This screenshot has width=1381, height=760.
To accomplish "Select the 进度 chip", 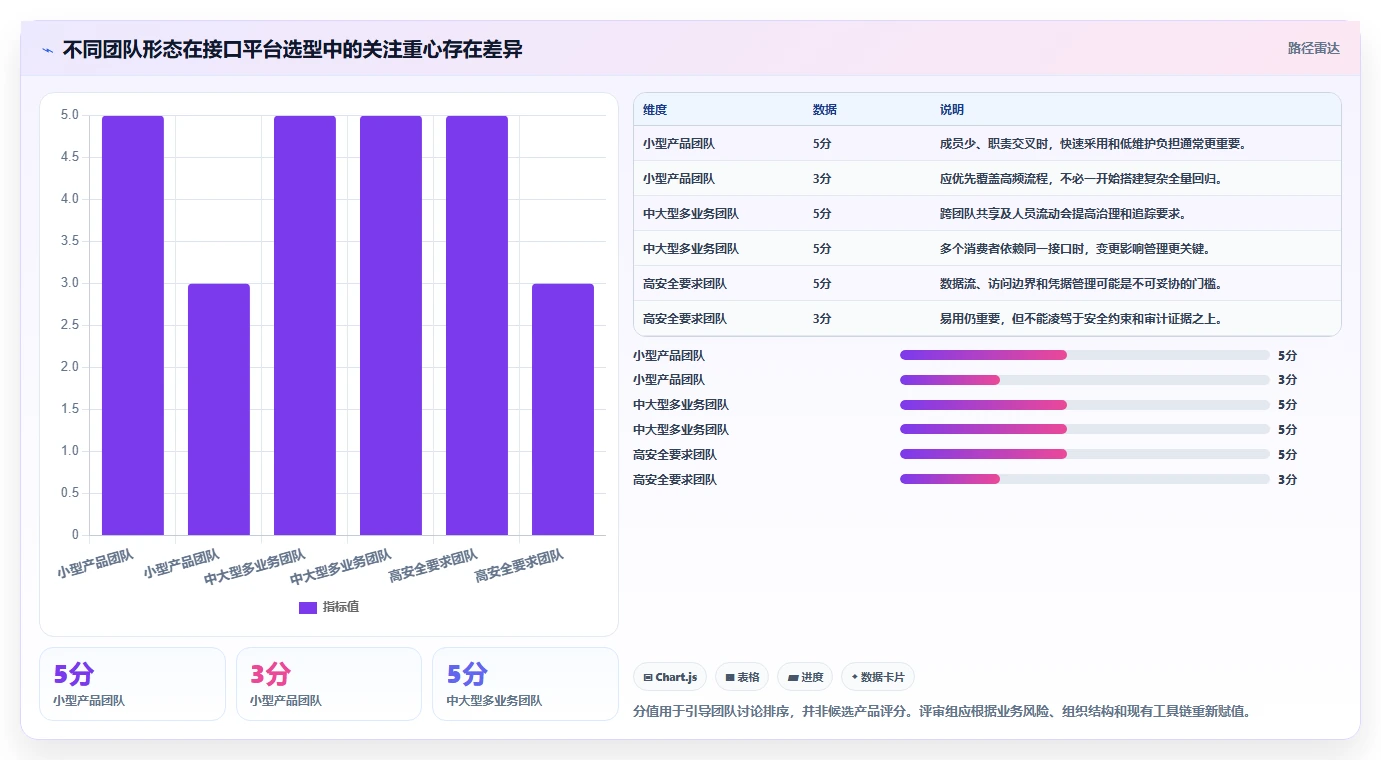I will [805, 677].
